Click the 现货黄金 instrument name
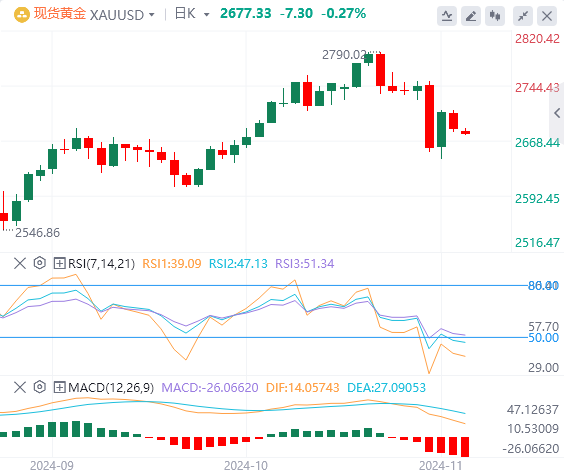 point(60,14)
